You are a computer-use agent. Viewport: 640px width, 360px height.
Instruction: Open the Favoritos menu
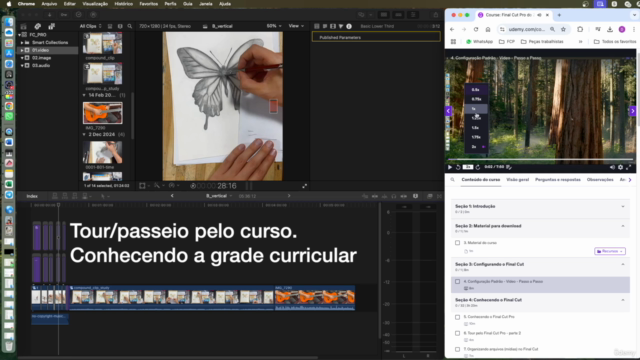click(x=149, y=4)
